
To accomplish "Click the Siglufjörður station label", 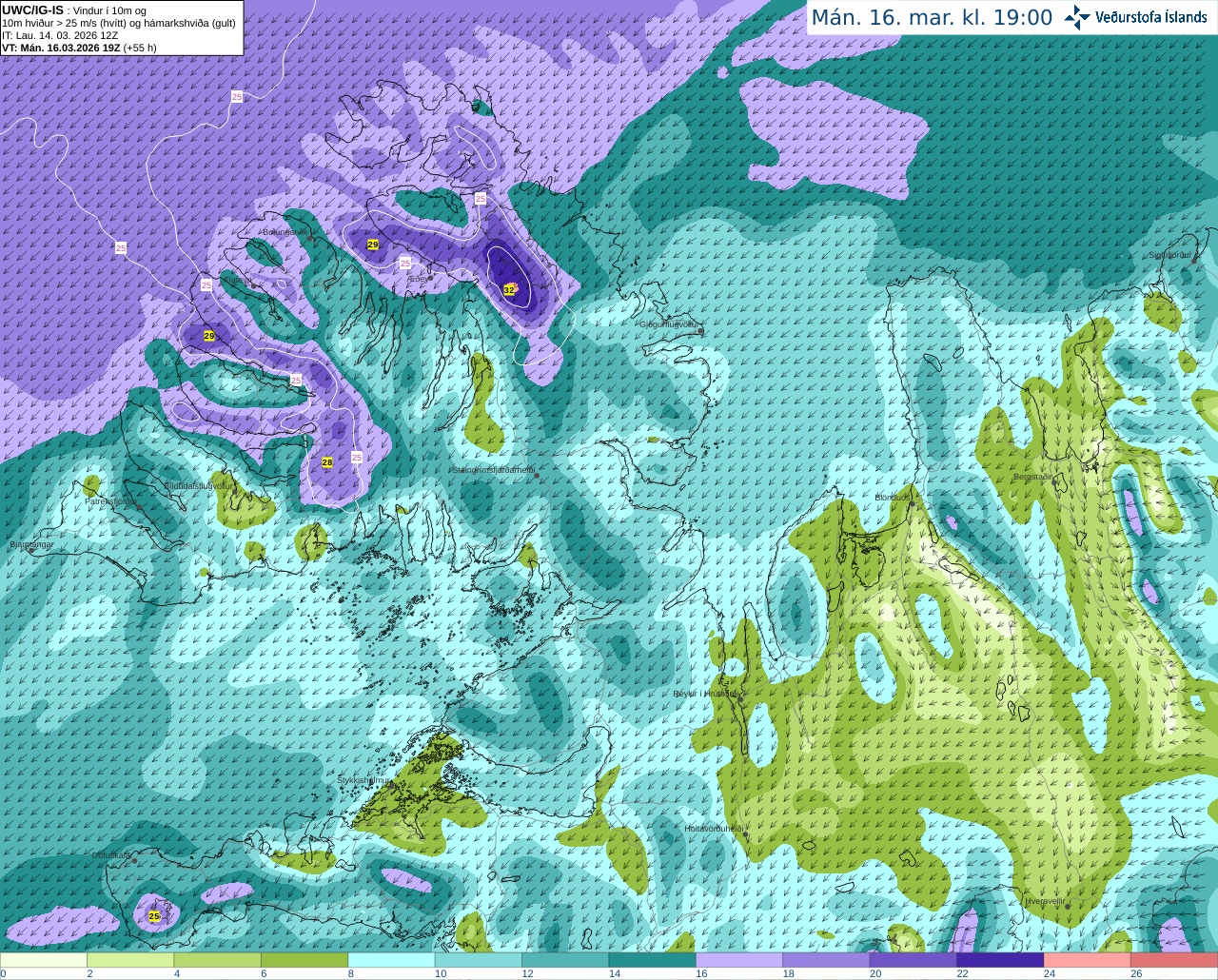I will (1170, 255).
